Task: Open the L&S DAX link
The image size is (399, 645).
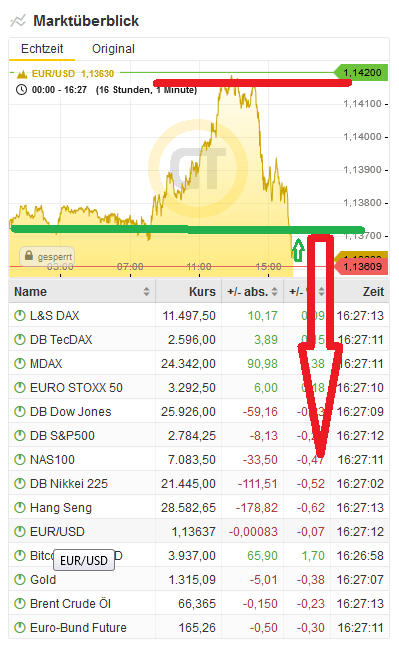Action: click(x=55, y=316)
